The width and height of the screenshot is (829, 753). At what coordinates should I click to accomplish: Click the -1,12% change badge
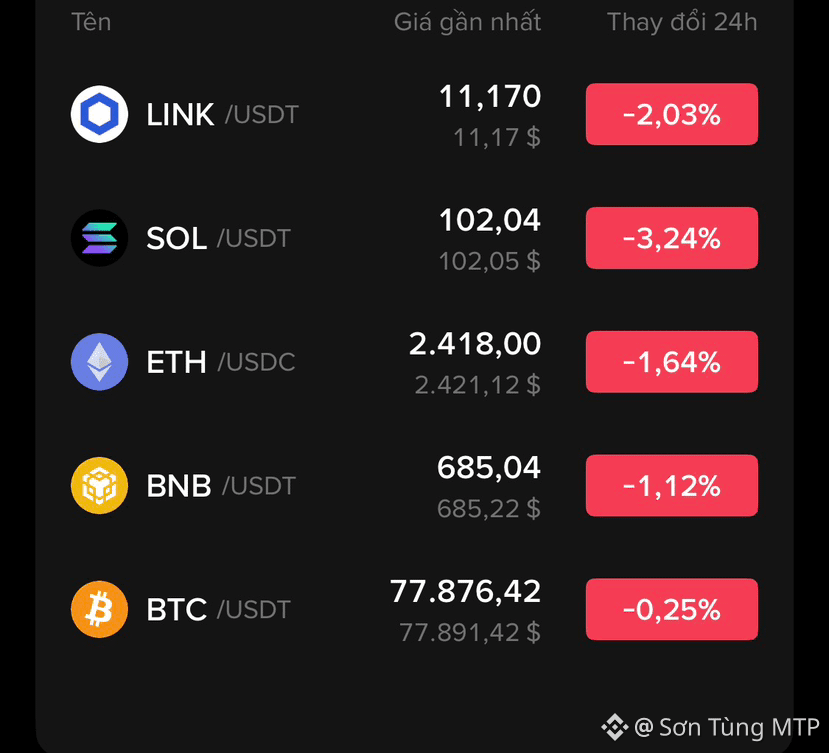671,485
